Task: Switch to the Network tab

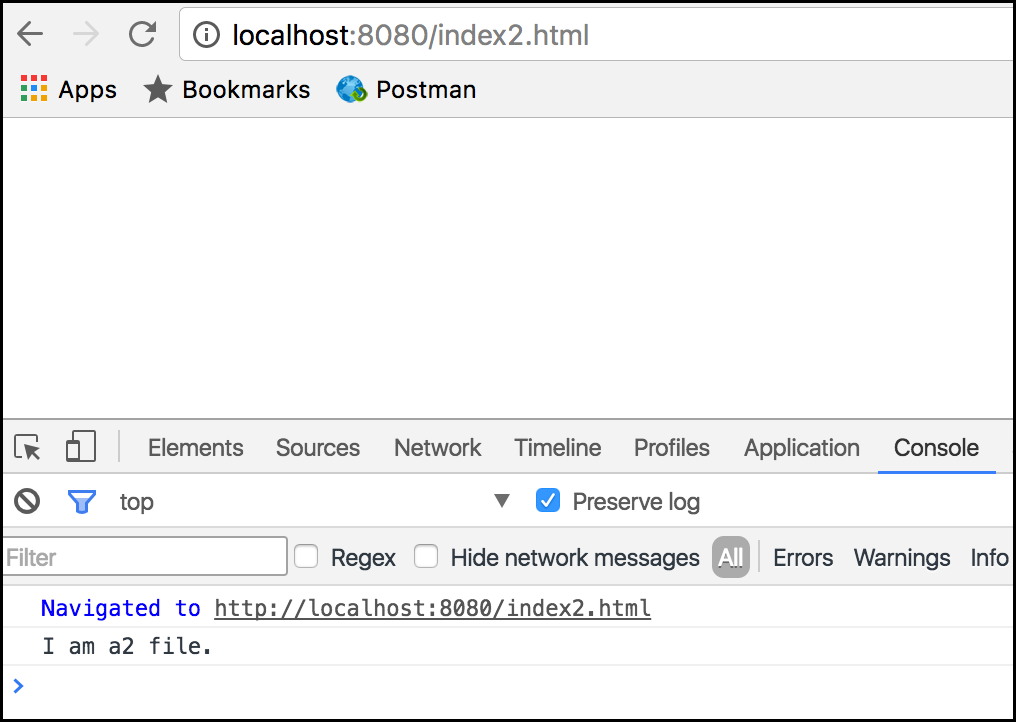Action: click(437, 448)
